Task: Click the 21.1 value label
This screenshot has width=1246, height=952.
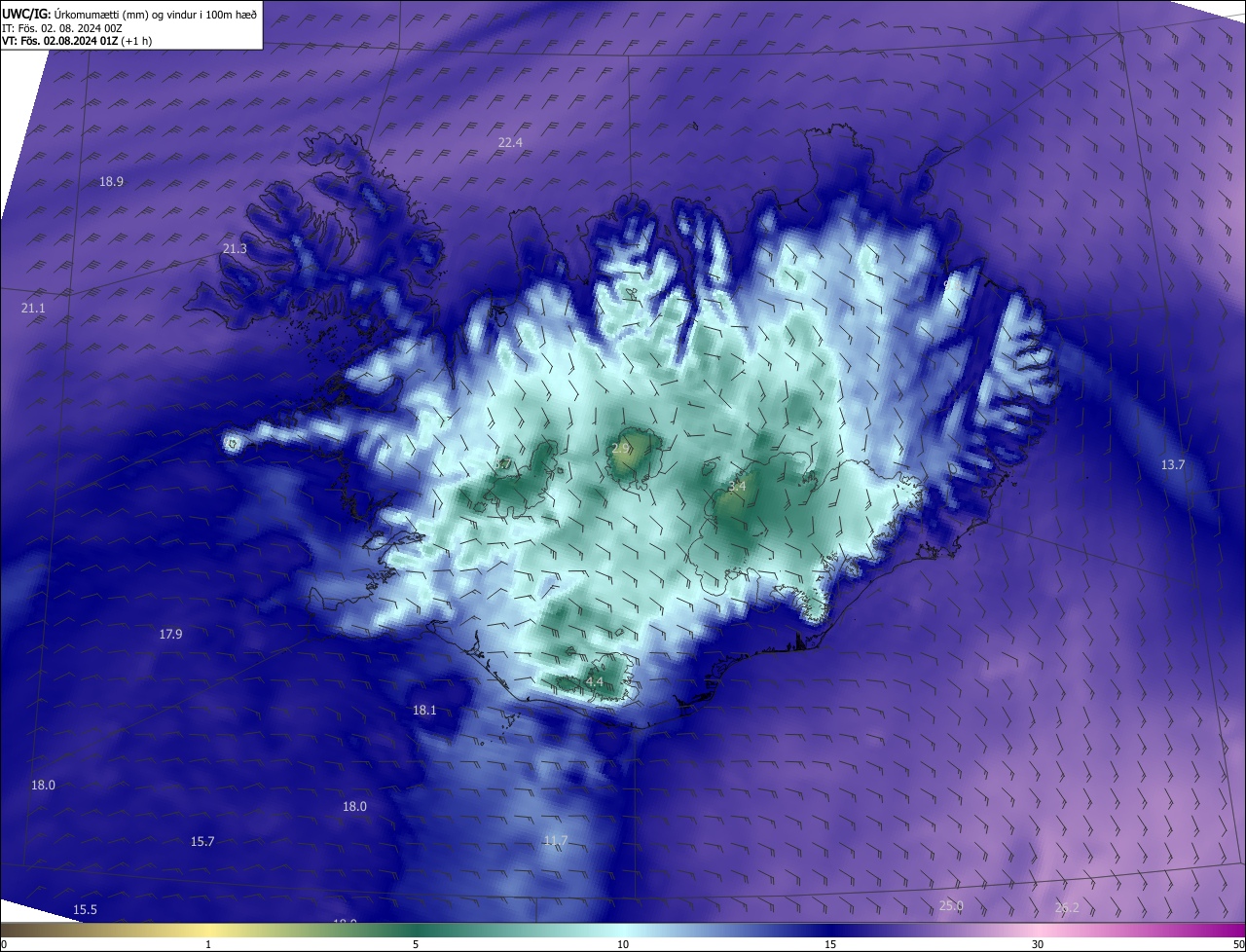Action: (33, 308)
